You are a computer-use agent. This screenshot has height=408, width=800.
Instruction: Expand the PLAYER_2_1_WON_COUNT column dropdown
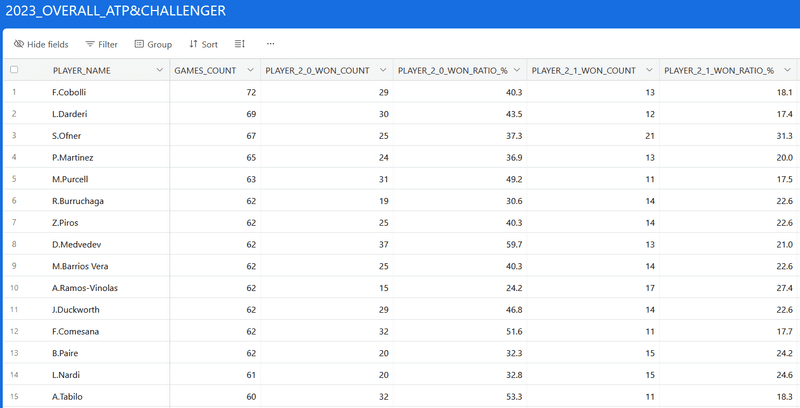[649, 70]
